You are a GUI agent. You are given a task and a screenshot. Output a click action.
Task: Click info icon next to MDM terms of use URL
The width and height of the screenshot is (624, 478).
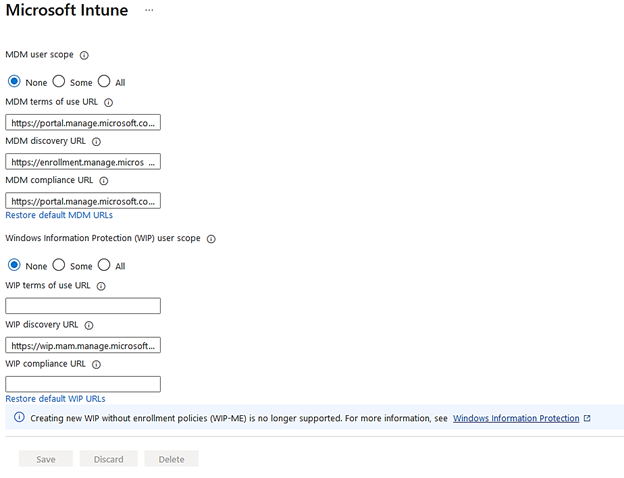(108, 102)
